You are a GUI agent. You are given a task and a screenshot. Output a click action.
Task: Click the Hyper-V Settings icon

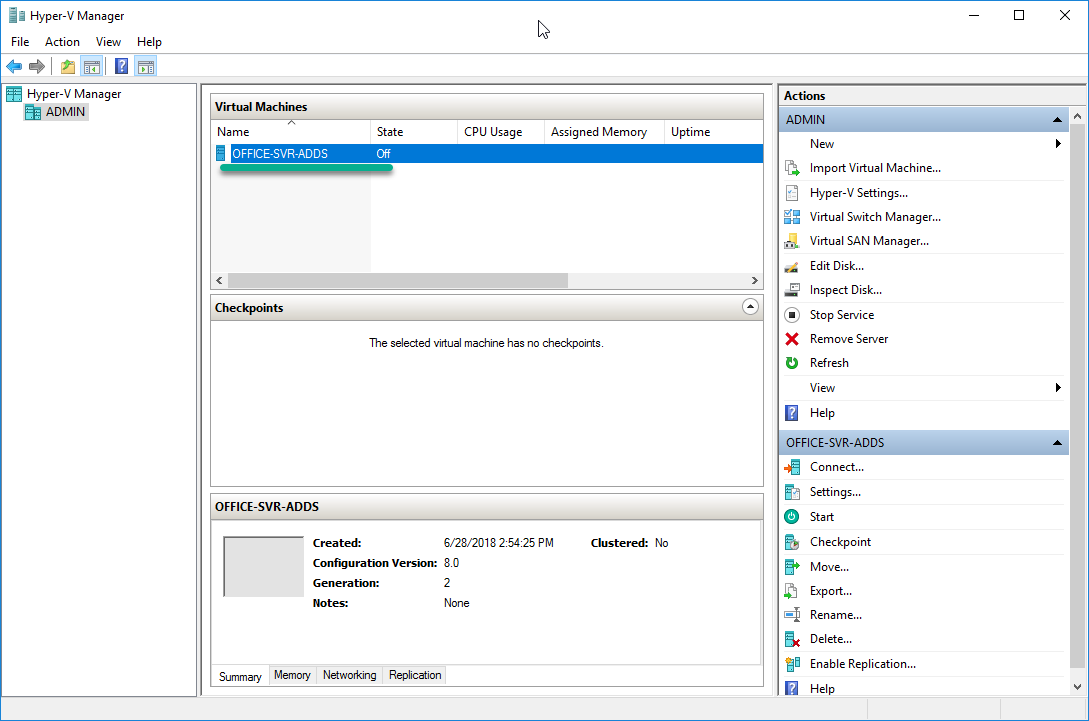792,193
